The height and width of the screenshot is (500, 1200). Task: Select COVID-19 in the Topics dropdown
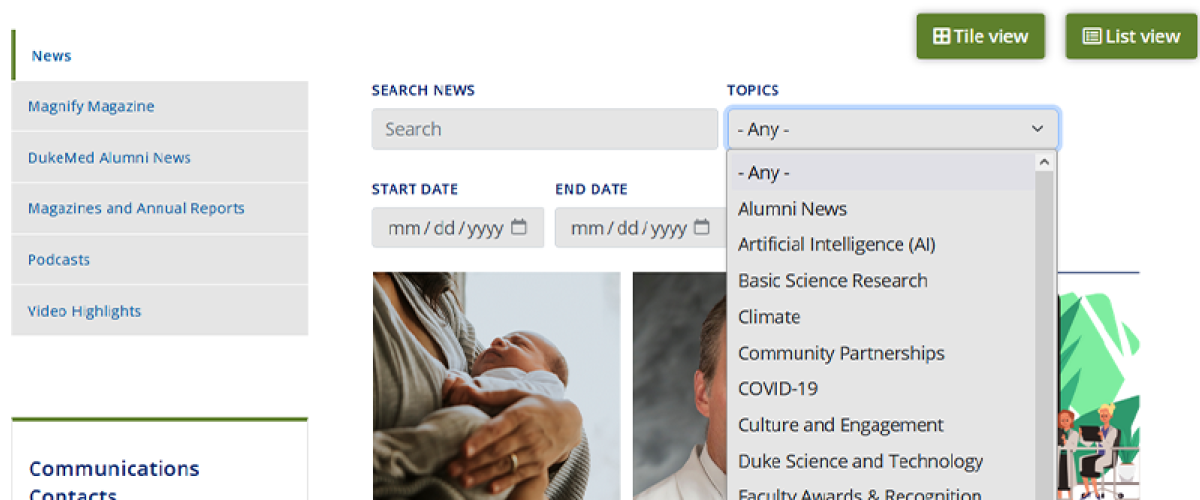[778, 389]
